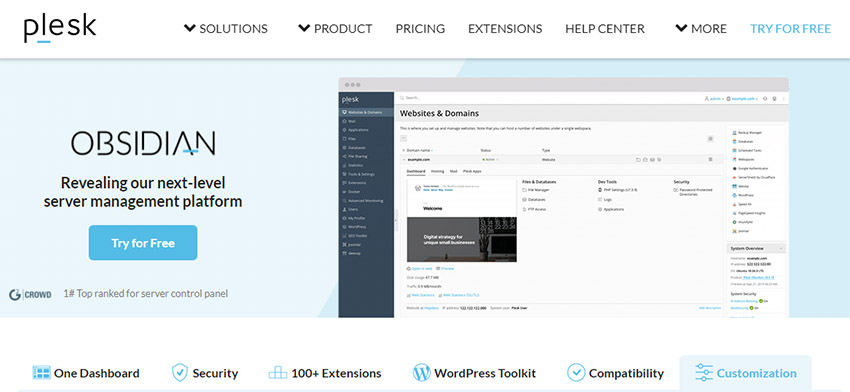Open the example.com row hamburger menu
Screen dimensions: 850x392
[711, 159]
